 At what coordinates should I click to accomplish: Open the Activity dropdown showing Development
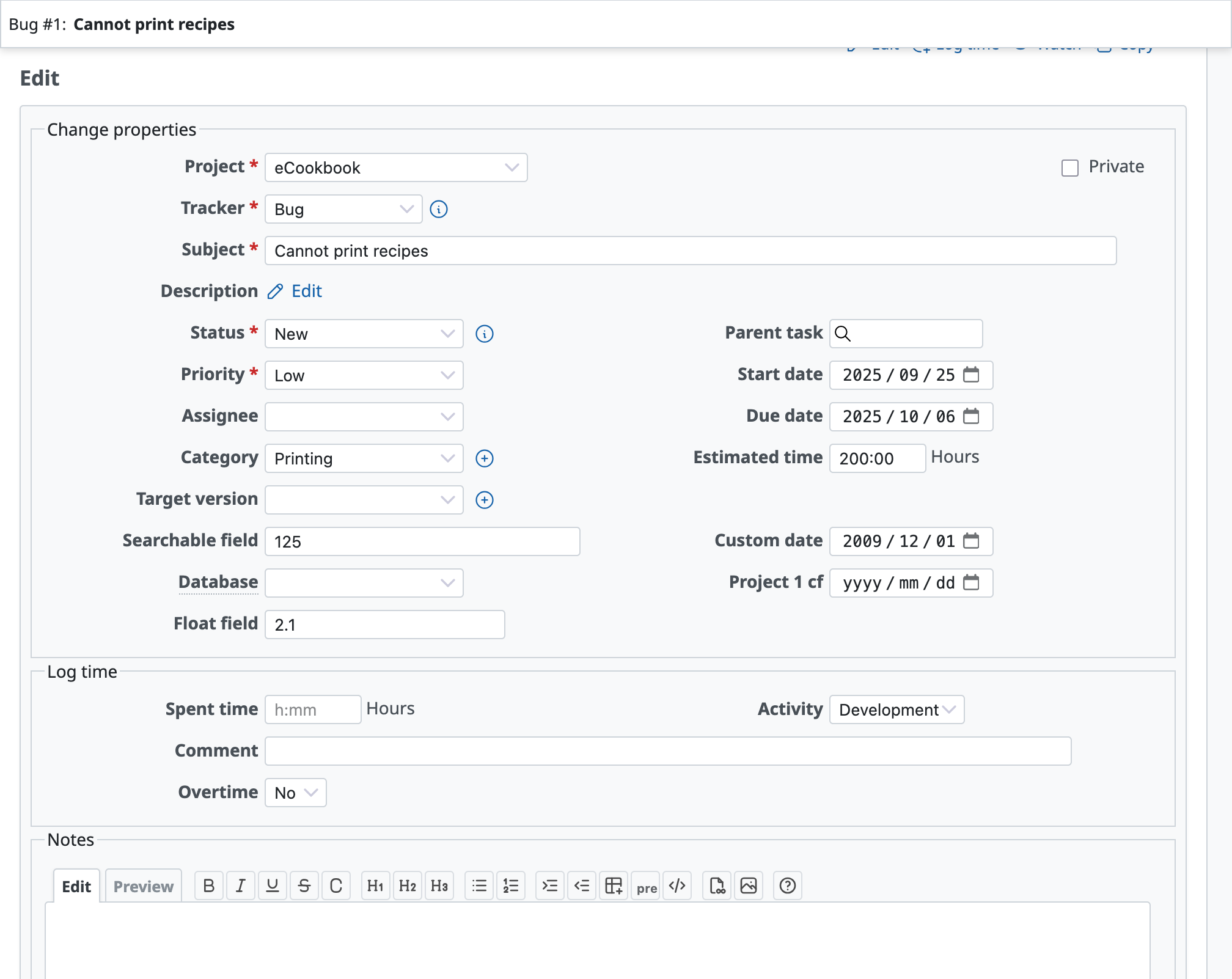pyautogui.click(x=897, y=710)
